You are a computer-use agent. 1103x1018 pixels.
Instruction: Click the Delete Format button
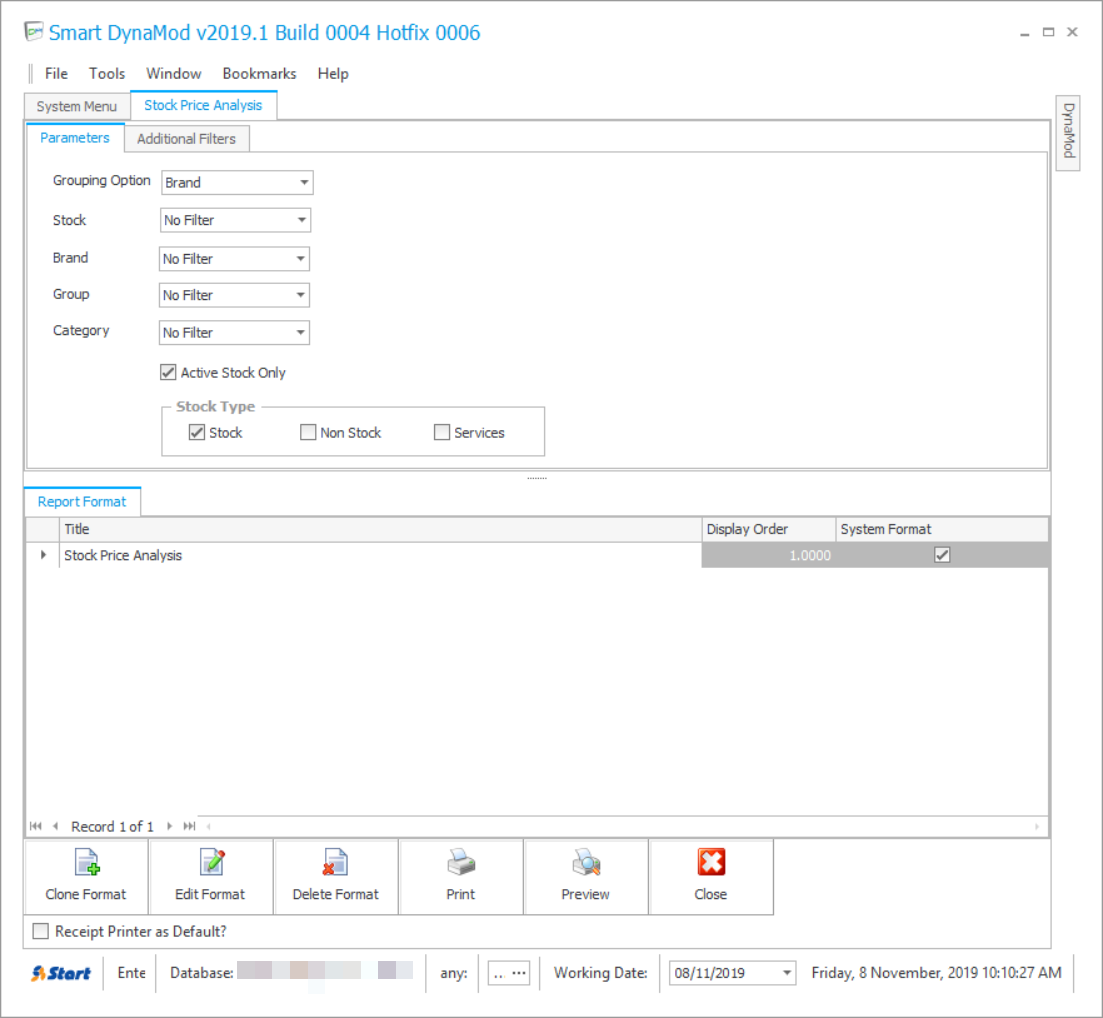[x=336, y=877]
